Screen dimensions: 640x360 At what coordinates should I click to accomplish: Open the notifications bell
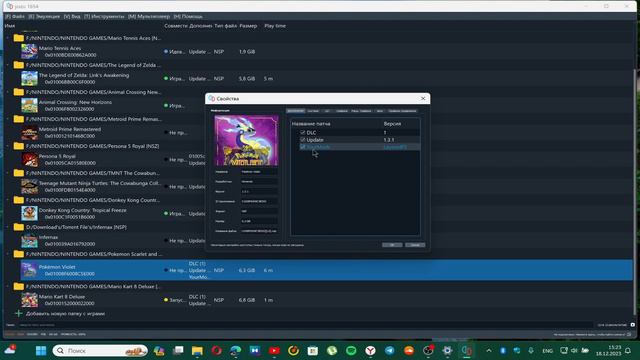[x=628, y=351]
